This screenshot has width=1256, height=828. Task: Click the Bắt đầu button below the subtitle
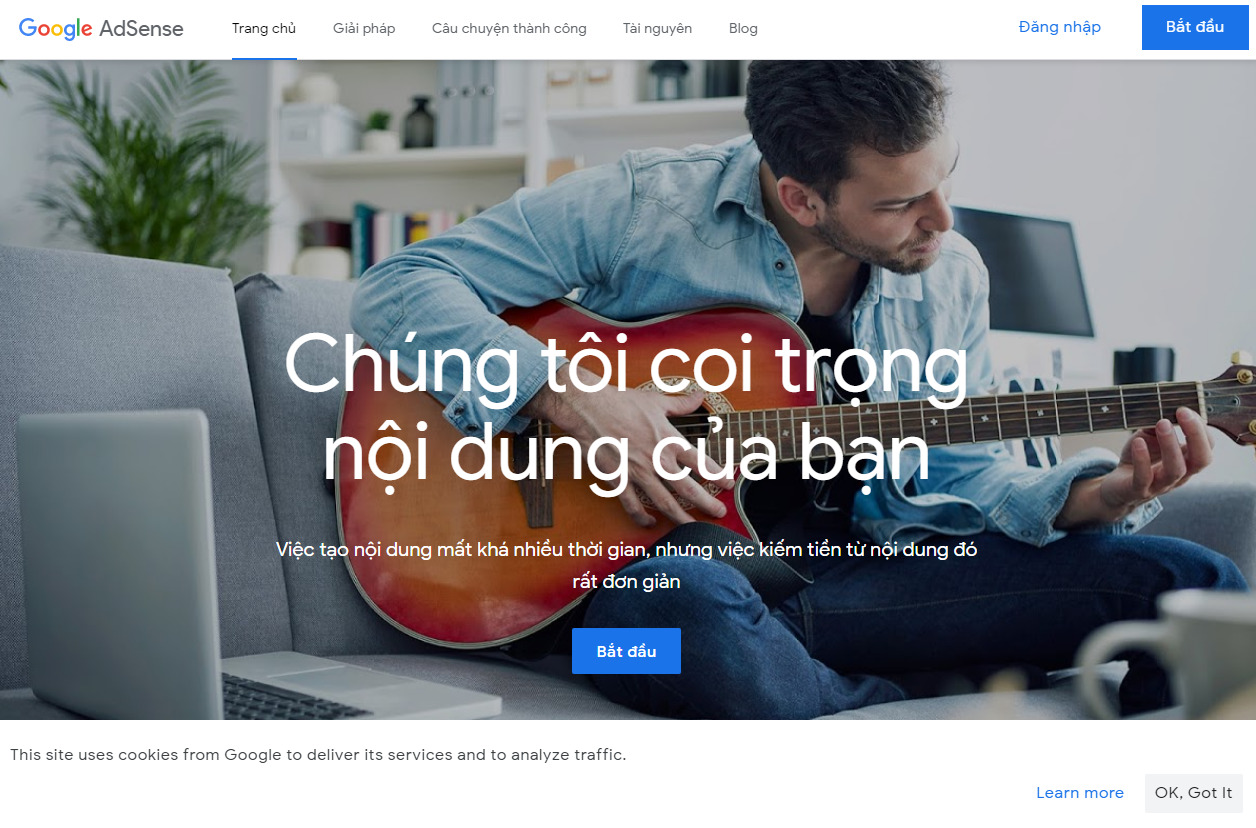click(626, 651)
